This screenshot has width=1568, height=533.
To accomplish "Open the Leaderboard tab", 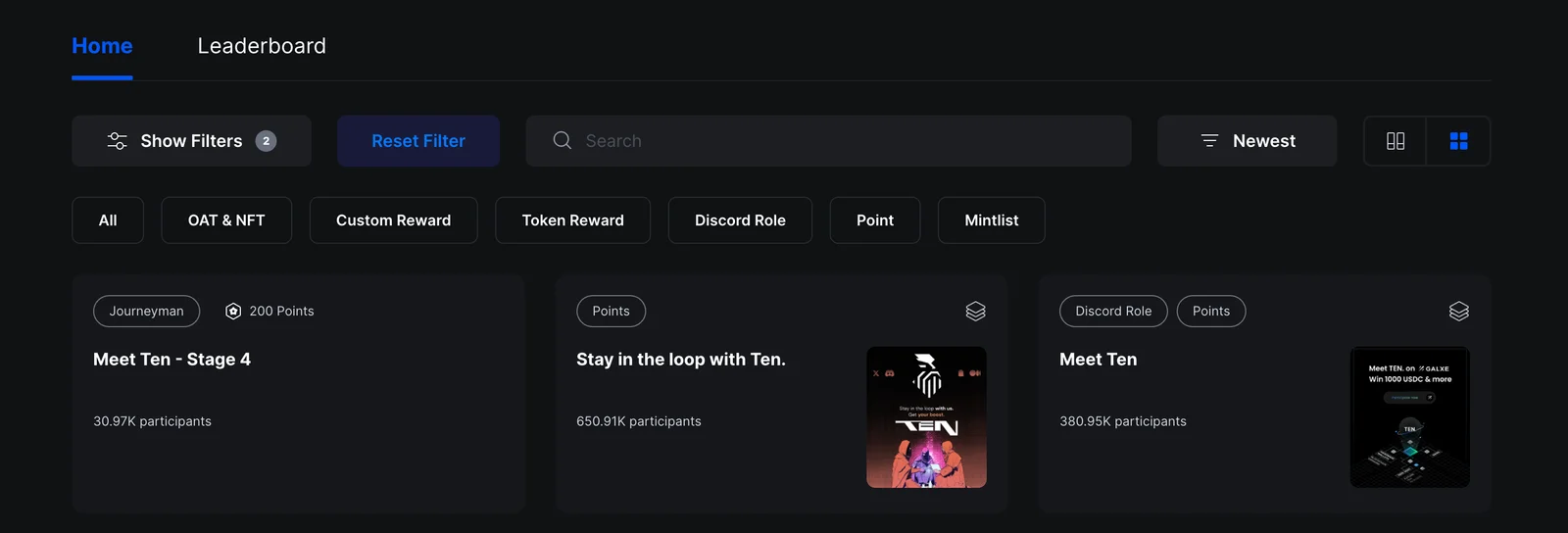I will pos(262,46).
